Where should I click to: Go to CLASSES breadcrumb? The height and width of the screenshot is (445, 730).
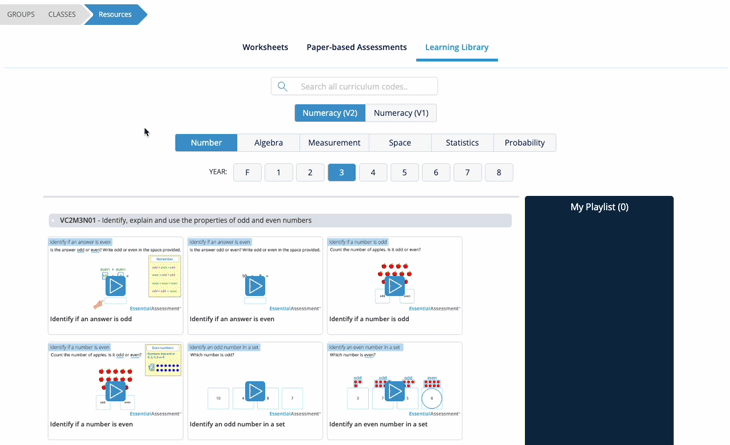61,14
